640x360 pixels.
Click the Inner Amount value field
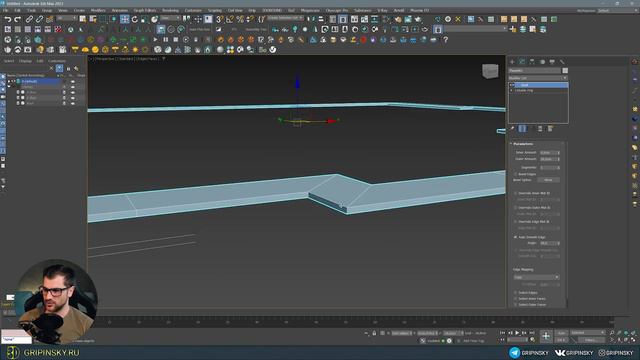click(548, 153)
